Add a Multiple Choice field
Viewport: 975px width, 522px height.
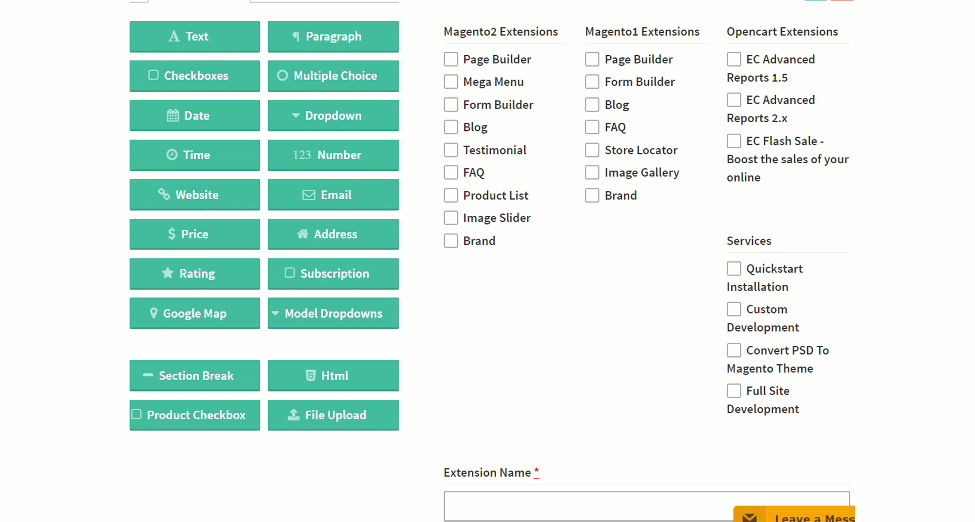tap(333, 76)
